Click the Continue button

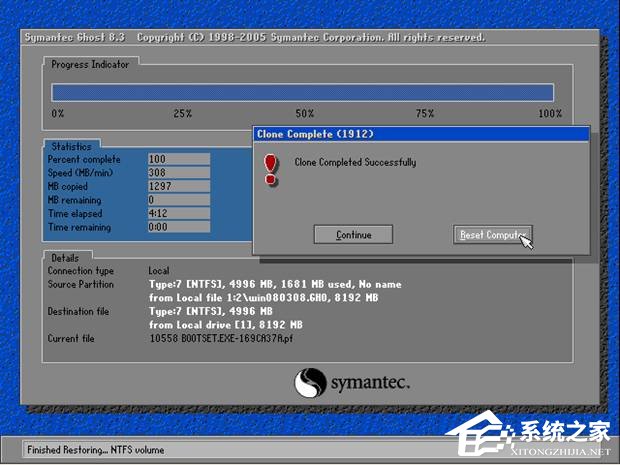(353, 235)
